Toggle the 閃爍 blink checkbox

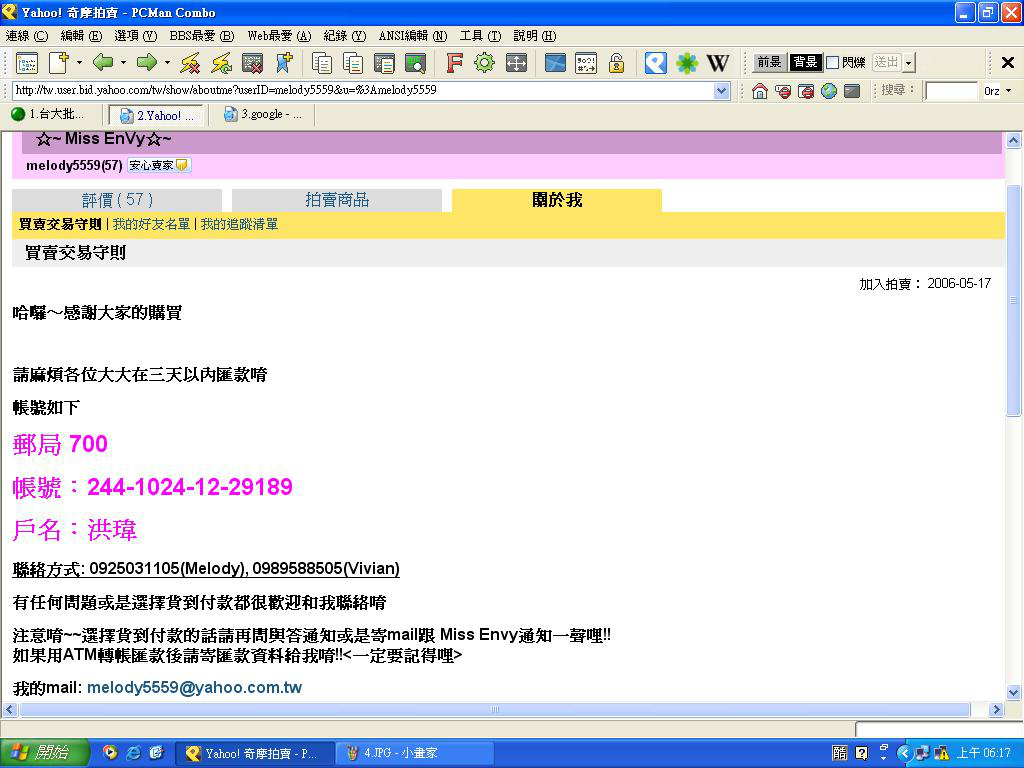(833, 63)
